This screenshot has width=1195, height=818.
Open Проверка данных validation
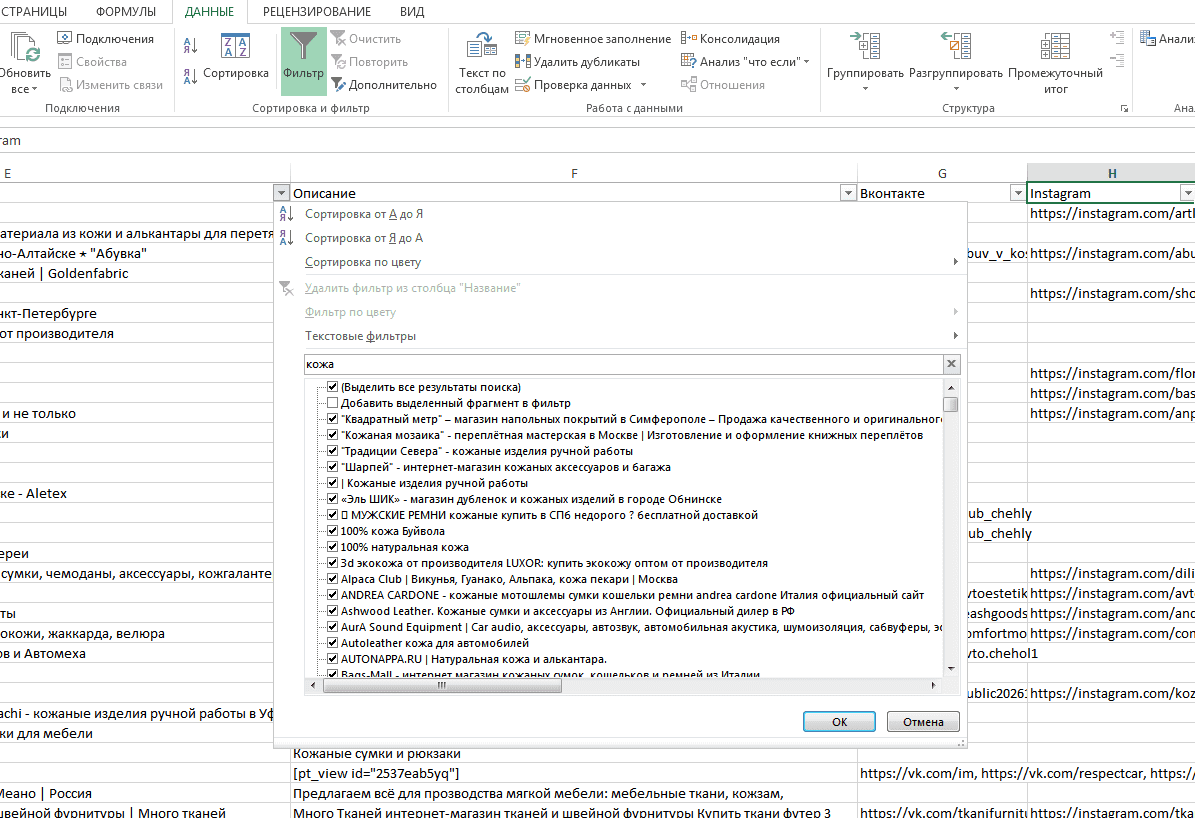[574, 85]
